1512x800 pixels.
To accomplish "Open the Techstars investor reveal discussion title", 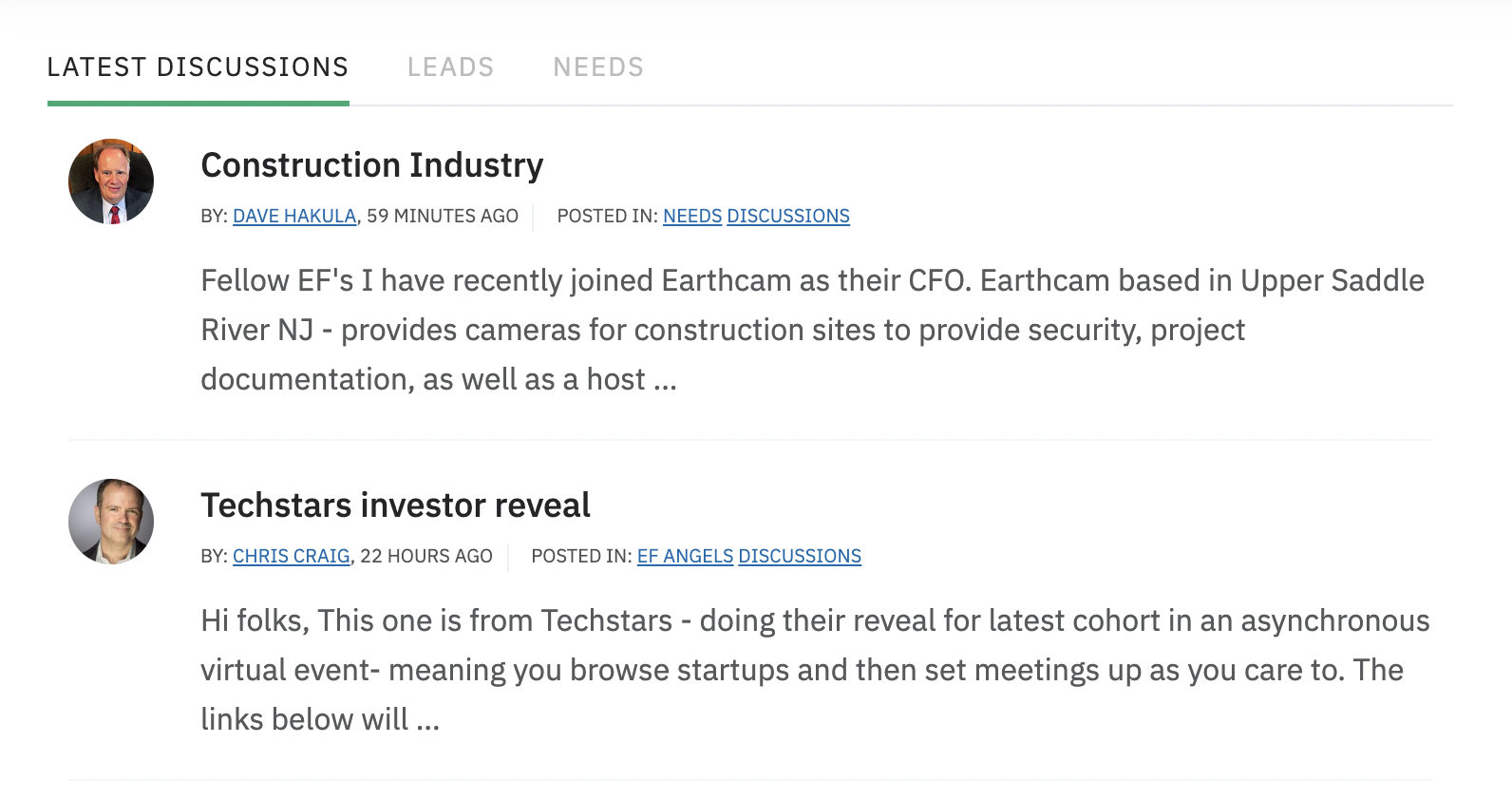I will [x=395, y=505].
